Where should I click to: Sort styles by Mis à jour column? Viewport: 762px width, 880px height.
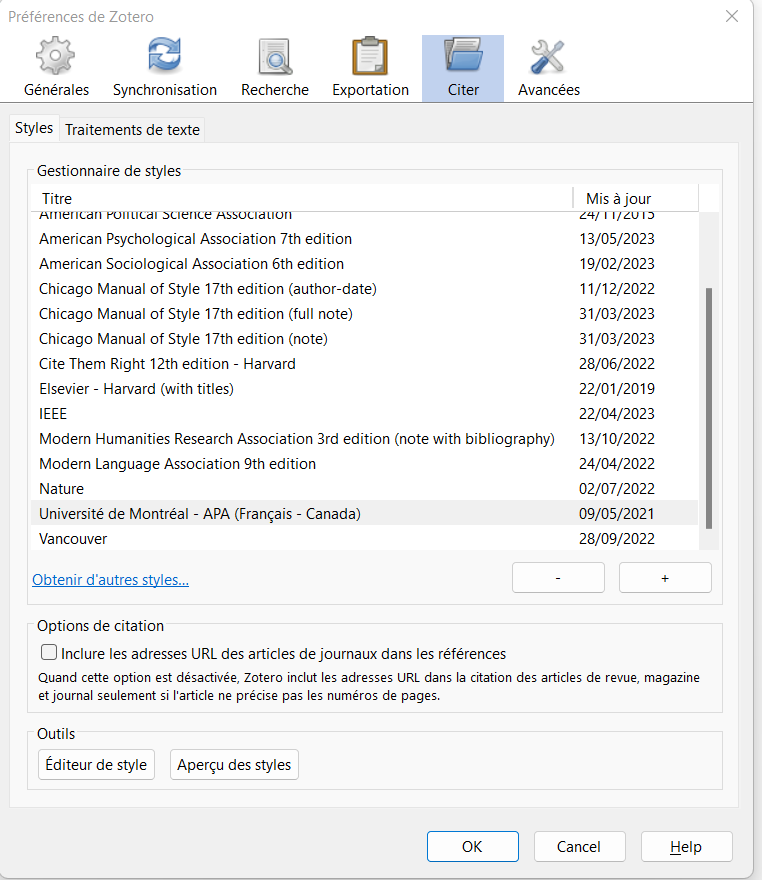[x=636, y=199]
